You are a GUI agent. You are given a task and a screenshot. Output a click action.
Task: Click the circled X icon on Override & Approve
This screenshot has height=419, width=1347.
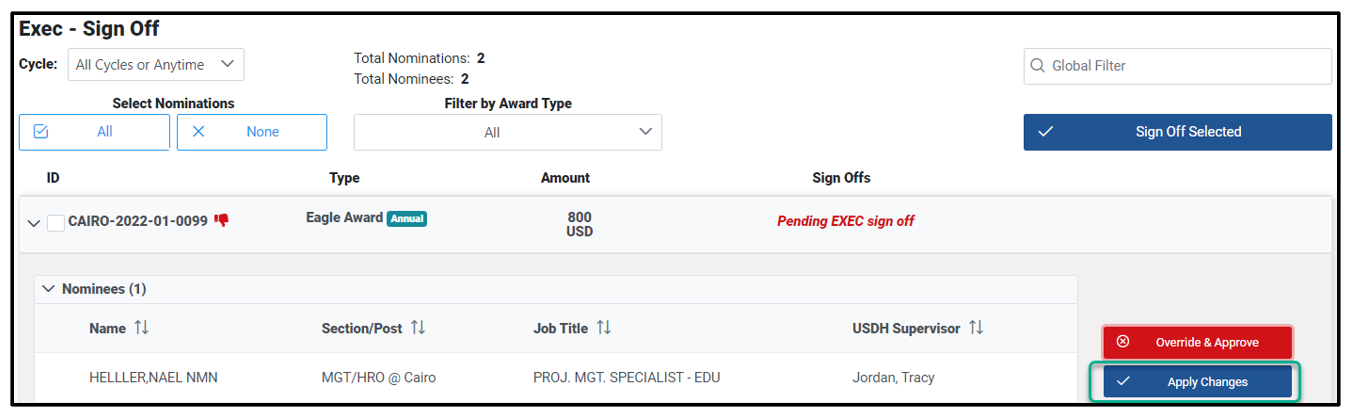point(1123,342)
